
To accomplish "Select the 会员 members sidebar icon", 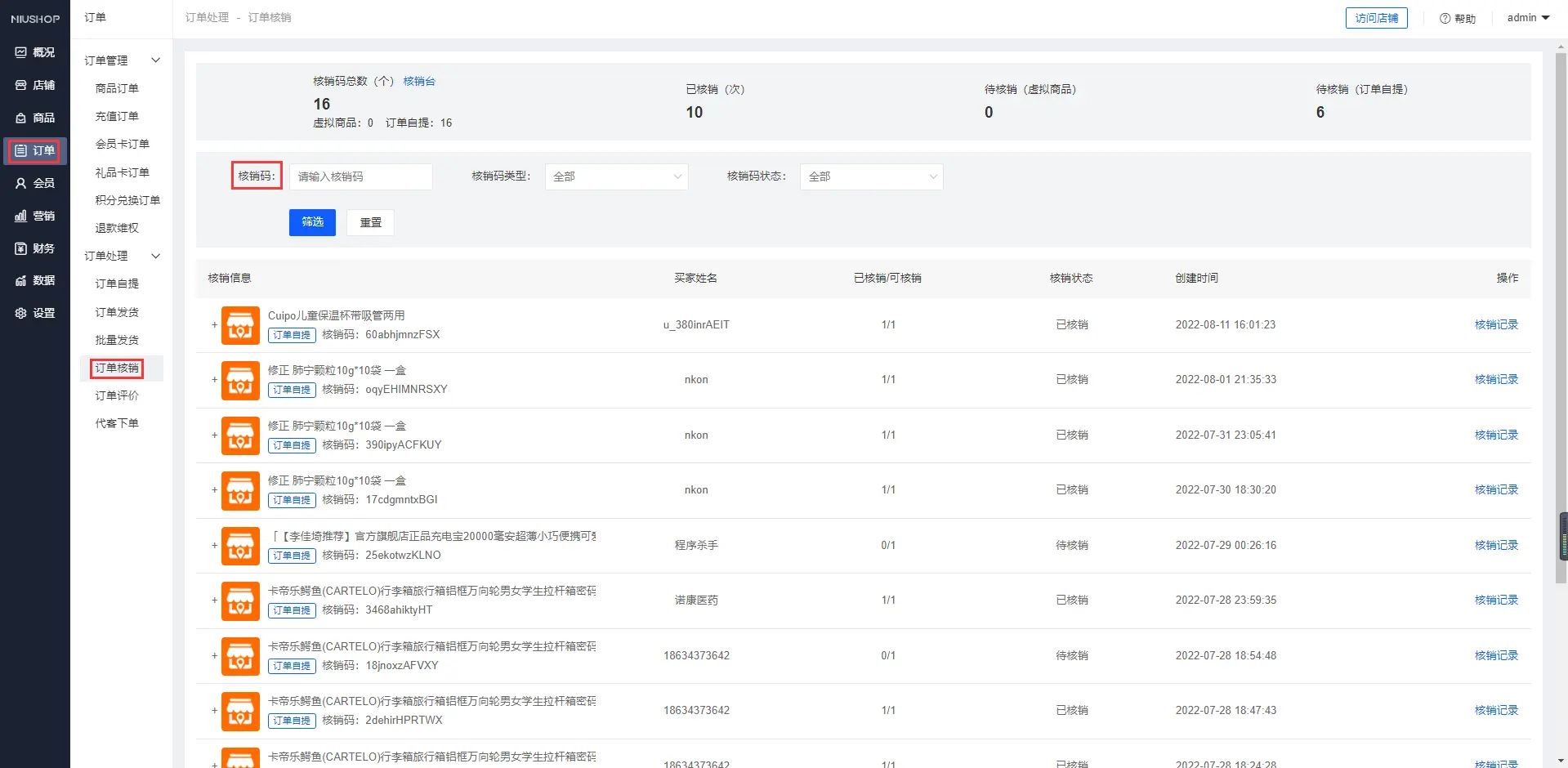I will [x=21, y=183].
